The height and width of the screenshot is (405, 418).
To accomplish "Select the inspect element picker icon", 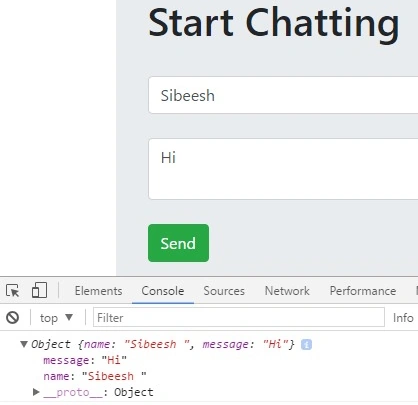I will (x=13, y=291).
